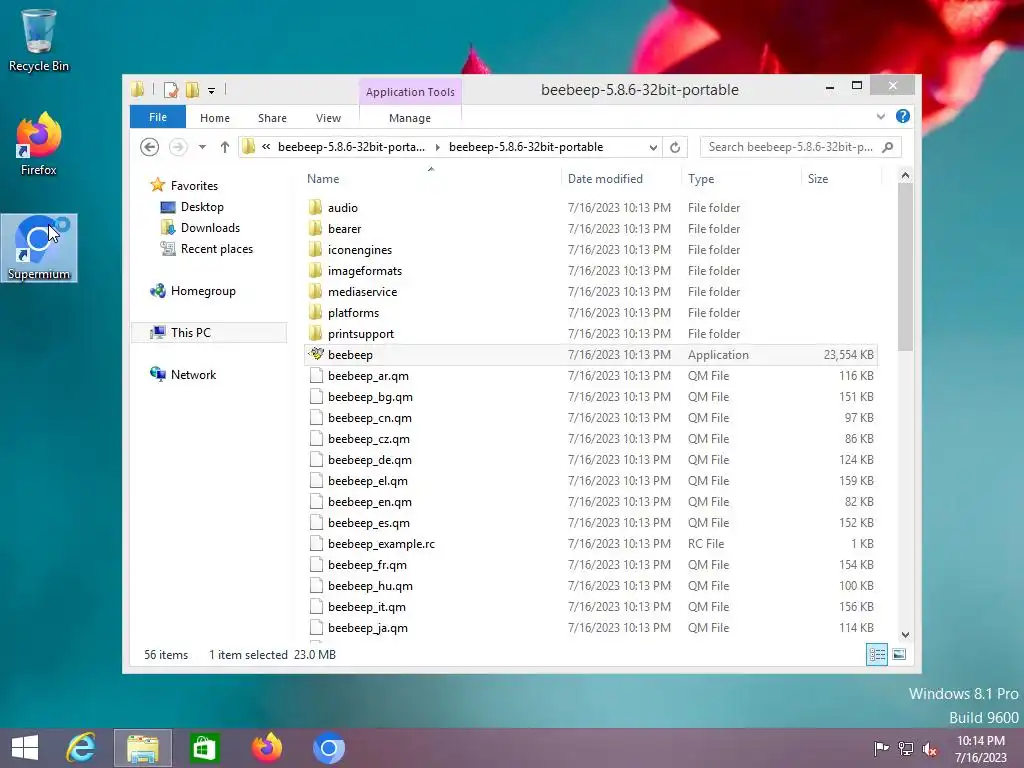This screenshot has width=1024, height=768.
Task: Select This PC in navigation pane
Action: (209, 332)
